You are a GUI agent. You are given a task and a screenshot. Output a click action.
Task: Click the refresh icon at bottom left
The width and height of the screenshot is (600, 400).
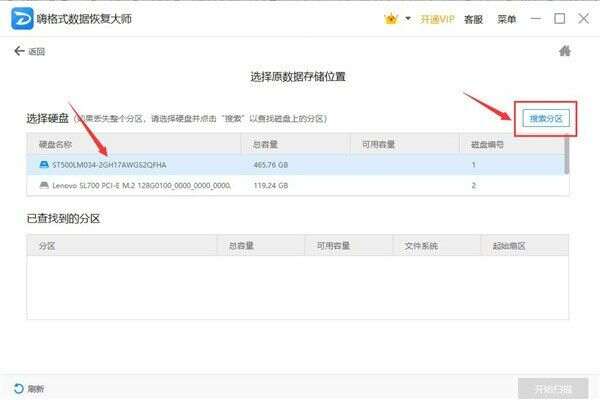click(18, 388)
